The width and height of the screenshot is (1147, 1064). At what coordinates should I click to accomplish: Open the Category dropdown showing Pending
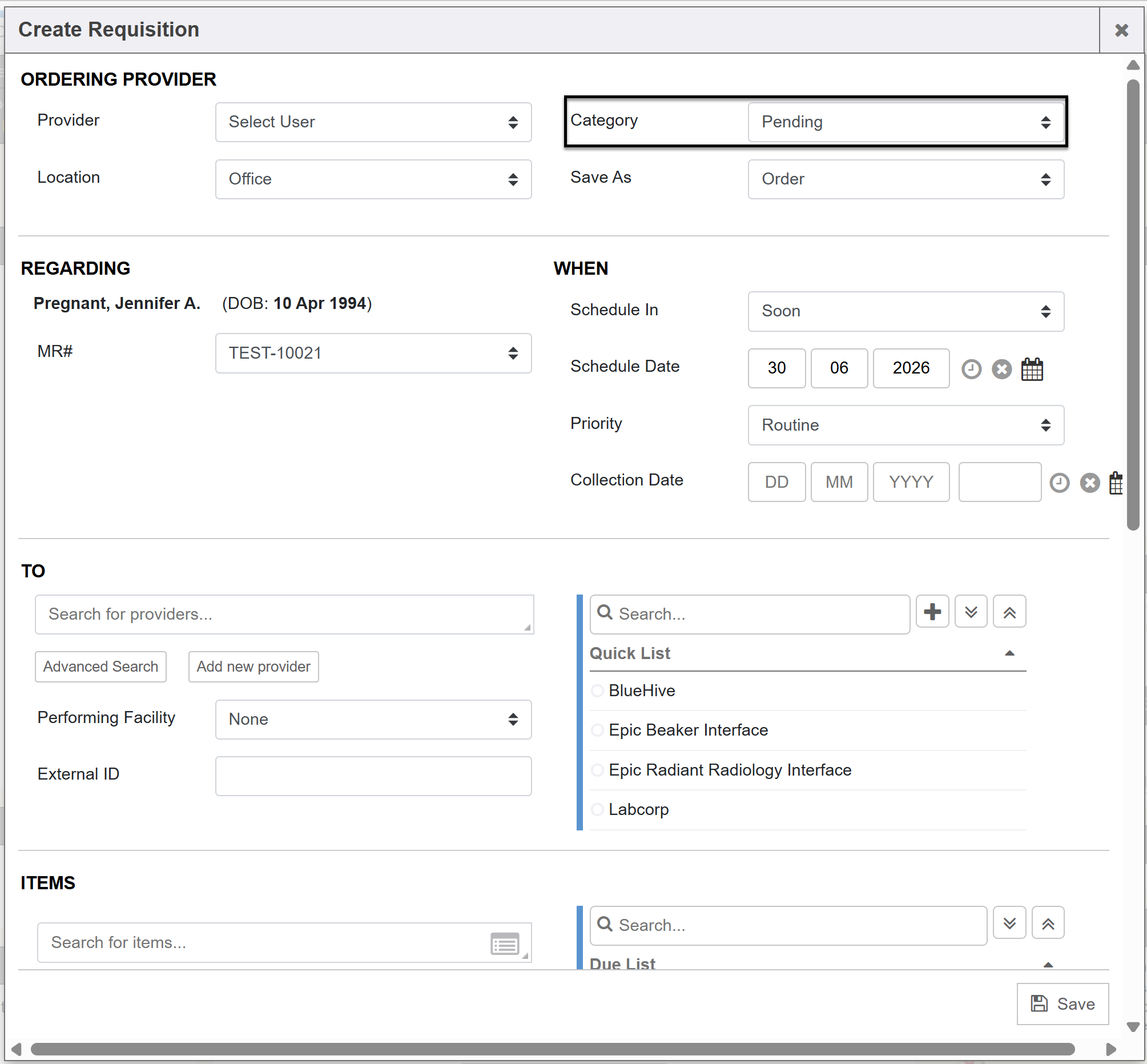[x=906, y=122]
